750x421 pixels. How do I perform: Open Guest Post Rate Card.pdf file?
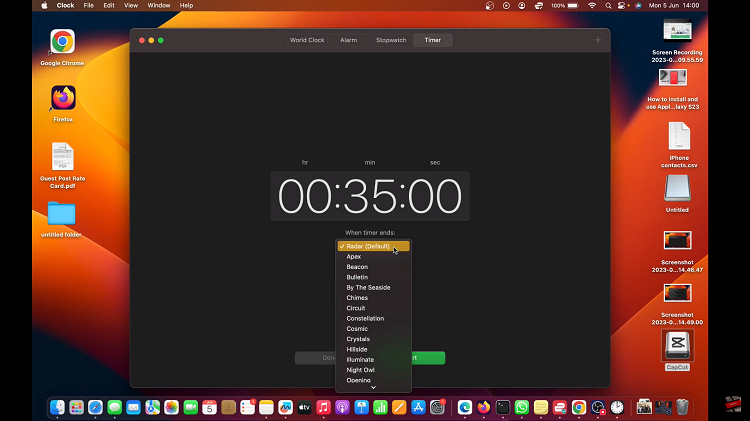(62, 157)
